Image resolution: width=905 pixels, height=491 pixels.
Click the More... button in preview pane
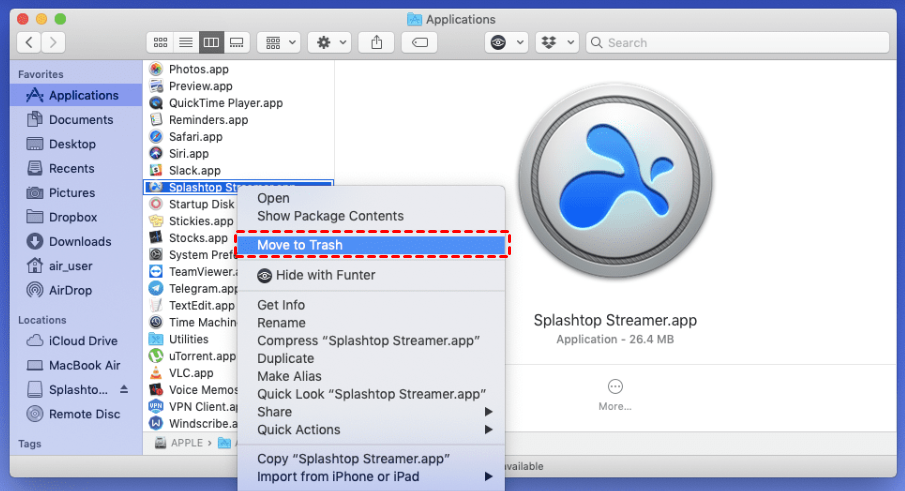(x=615, y=395)
